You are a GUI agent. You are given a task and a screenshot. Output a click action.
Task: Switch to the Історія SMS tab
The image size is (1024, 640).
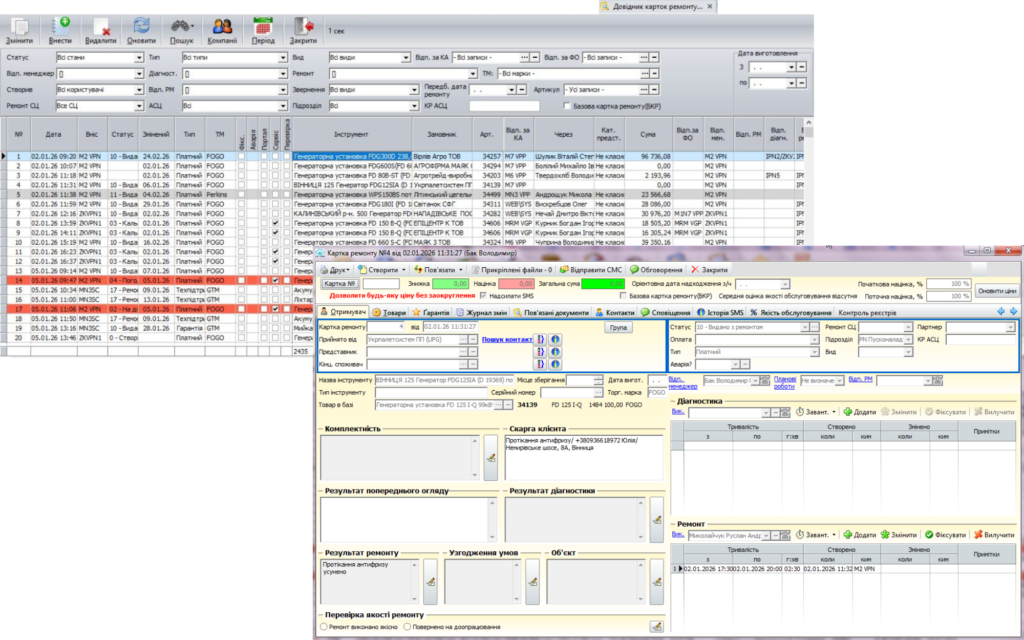(x=720, y=313)
